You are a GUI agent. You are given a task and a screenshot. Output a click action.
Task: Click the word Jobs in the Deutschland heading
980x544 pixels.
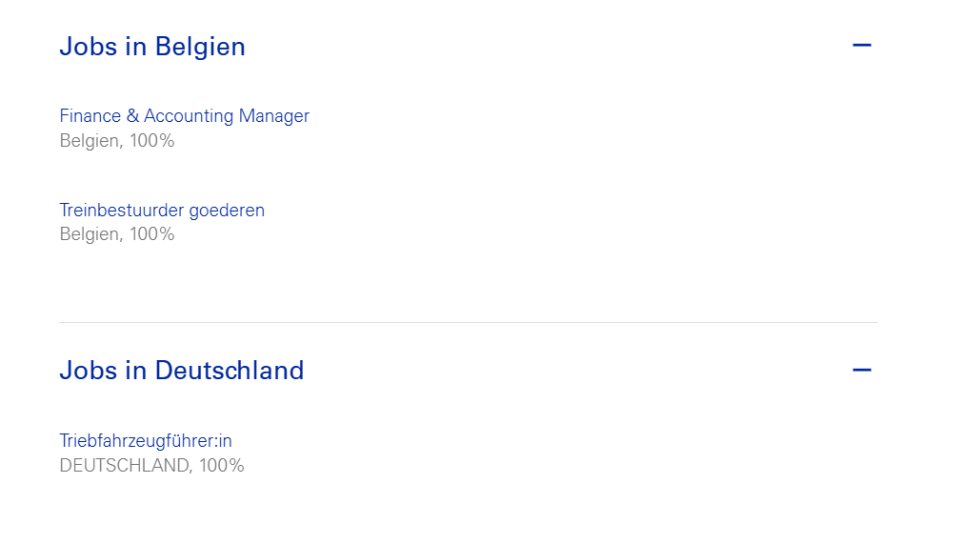(x=88, y=370)
